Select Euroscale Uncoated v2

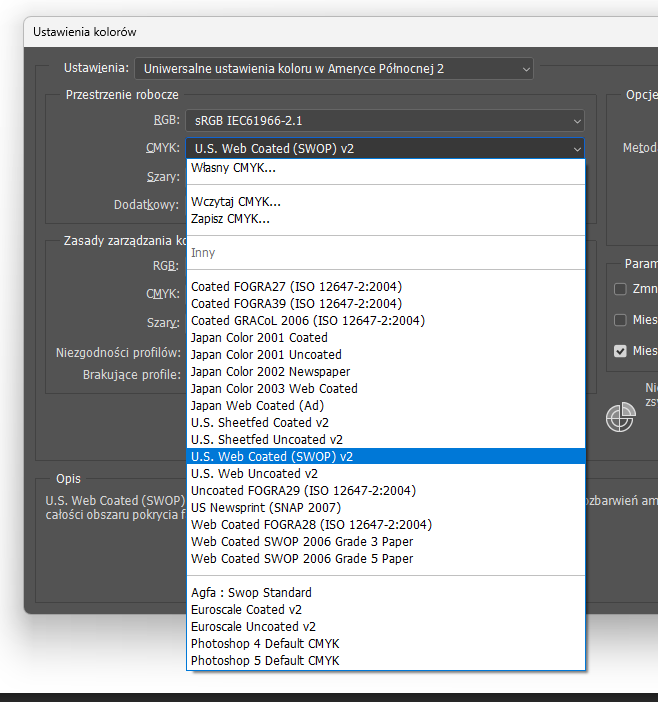pyautogui.click(x=386, y=627)
